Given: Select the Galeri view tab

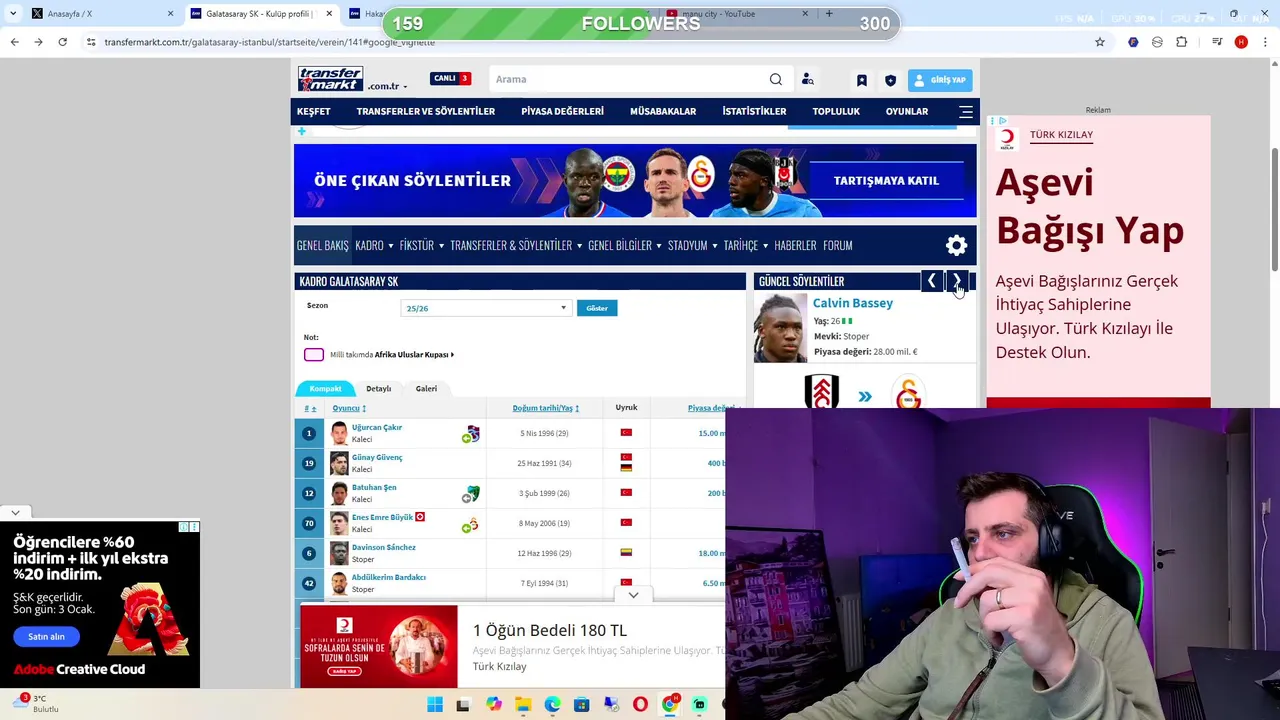Looking at the screenshot, I should pos(426,388).
